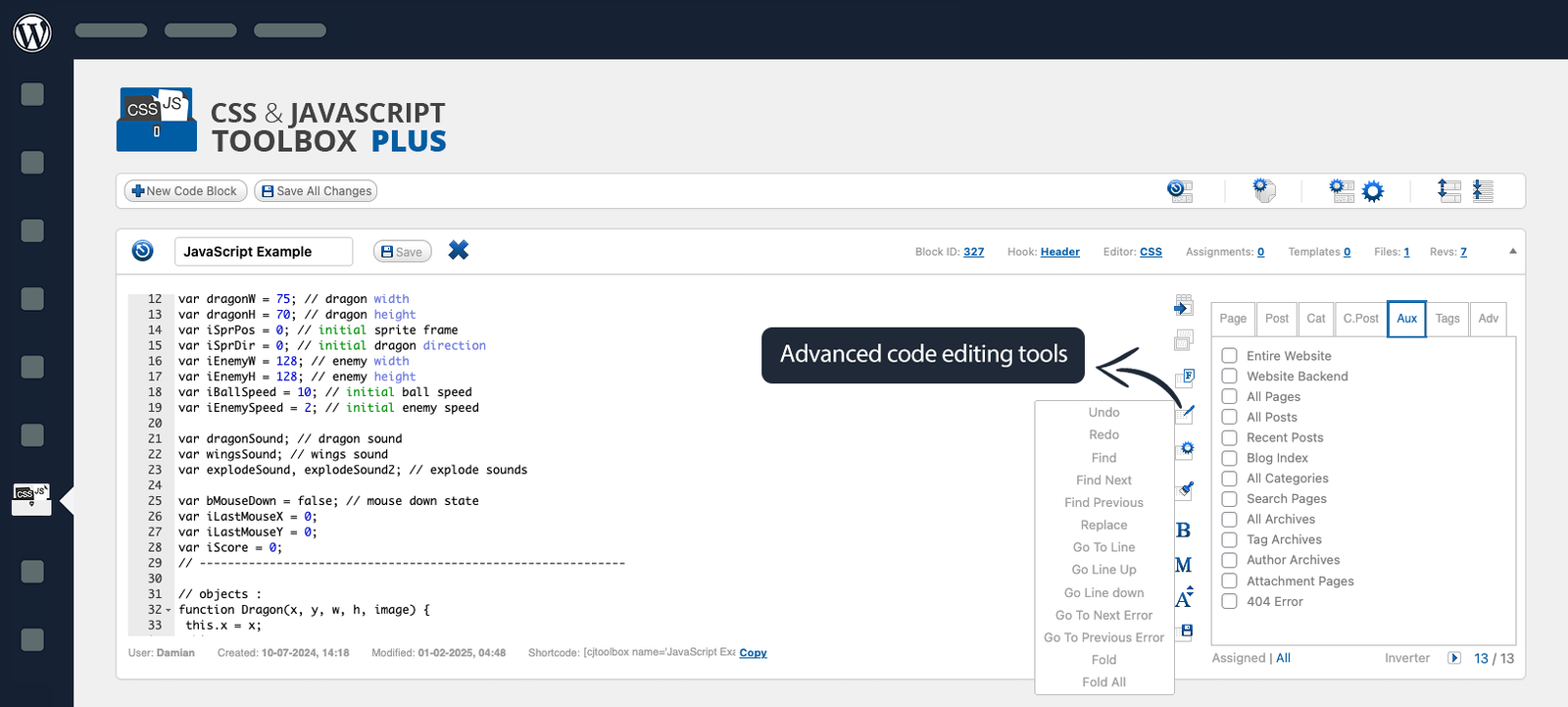
Task: Click the block with right arrow icon
Action: point(1184,306)
